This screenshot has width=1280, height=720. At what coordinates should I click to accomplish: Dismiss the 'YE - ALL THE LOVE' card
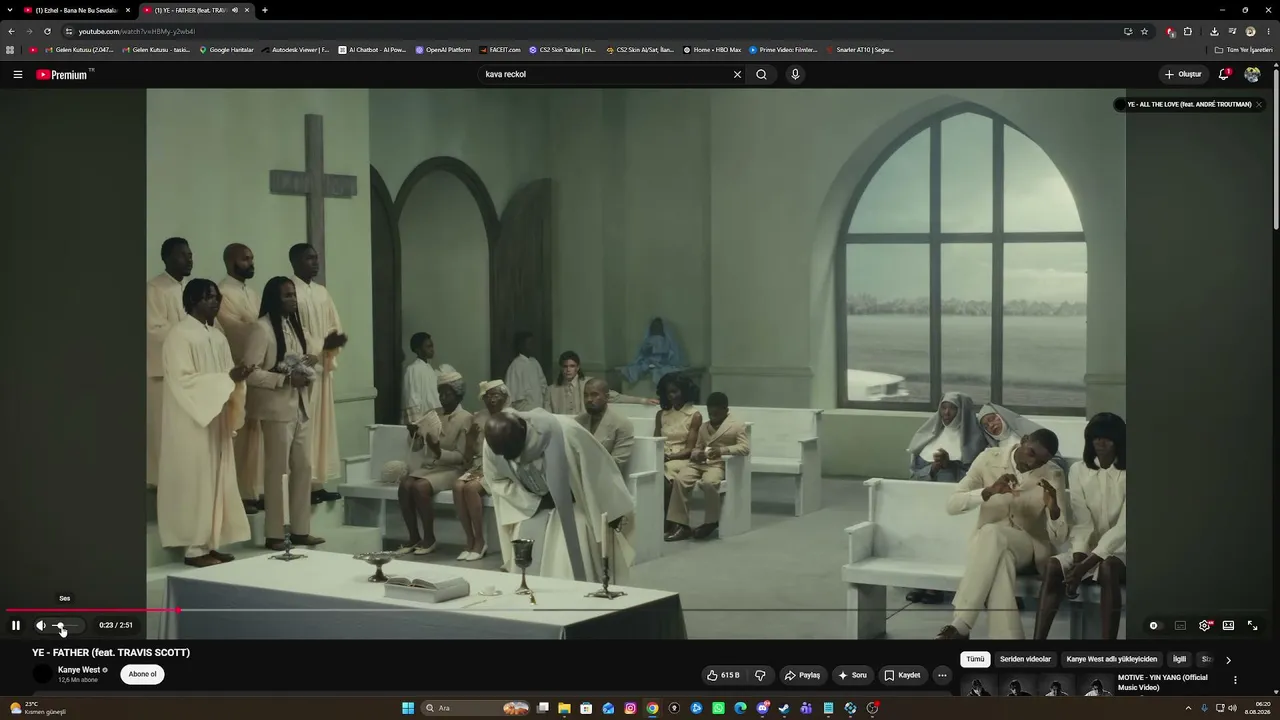(x=1258, y=104)
